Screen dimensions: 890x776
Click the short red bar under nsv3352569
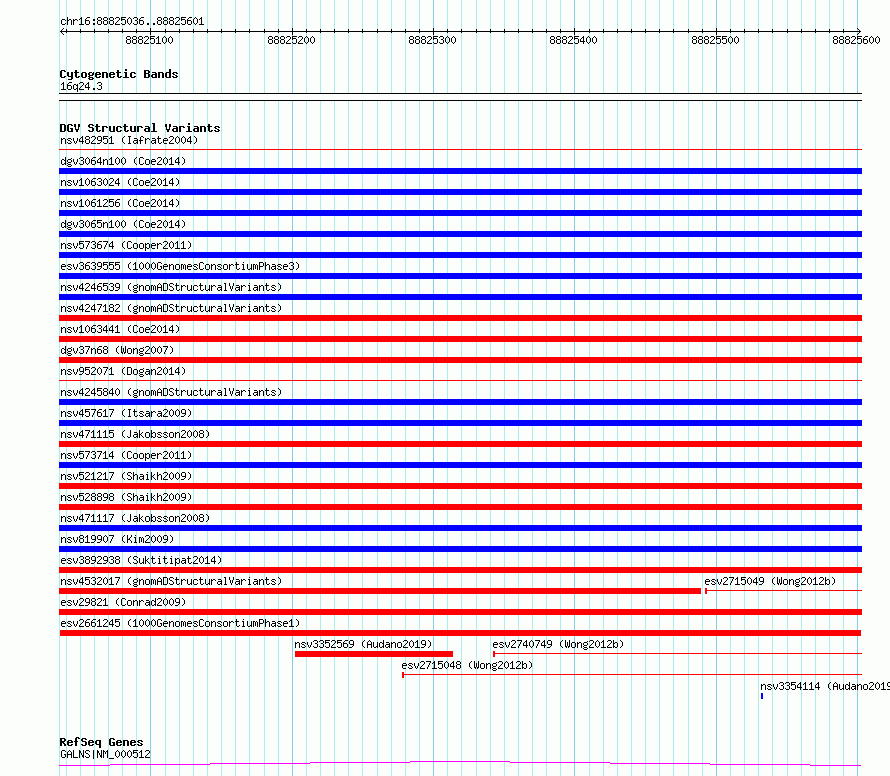pos(374,654)
